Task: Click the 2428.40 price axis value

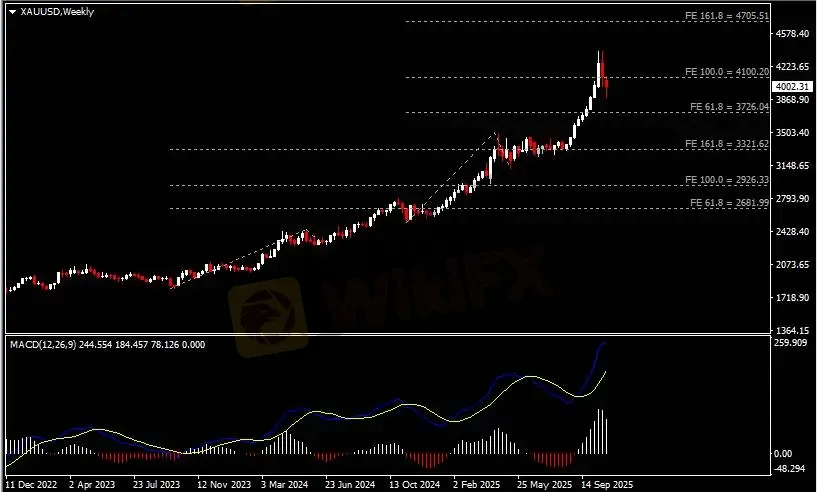Action: [x=792, y=231]
